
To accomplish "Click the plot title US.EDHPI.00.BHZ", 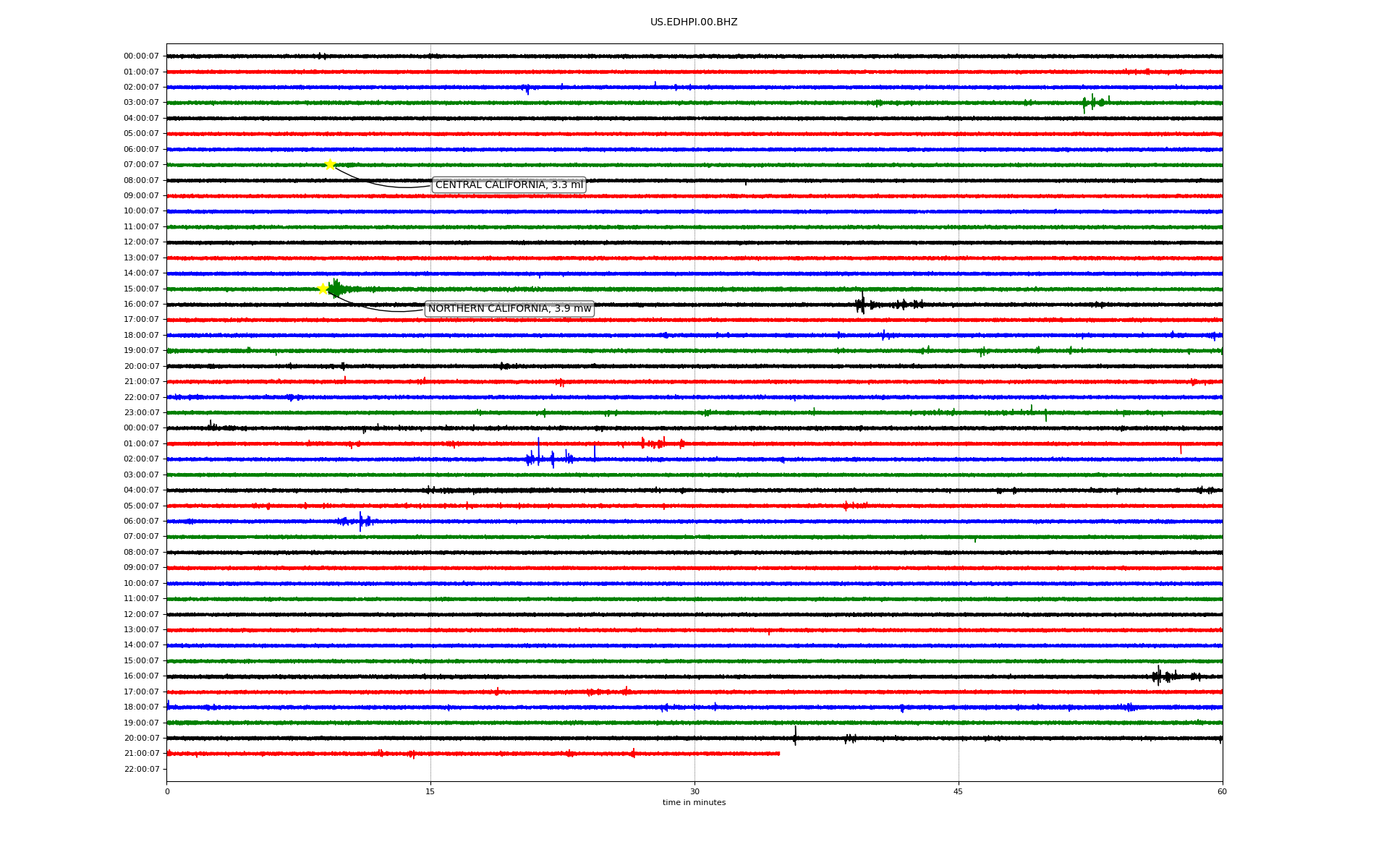I will click(693, 22).
